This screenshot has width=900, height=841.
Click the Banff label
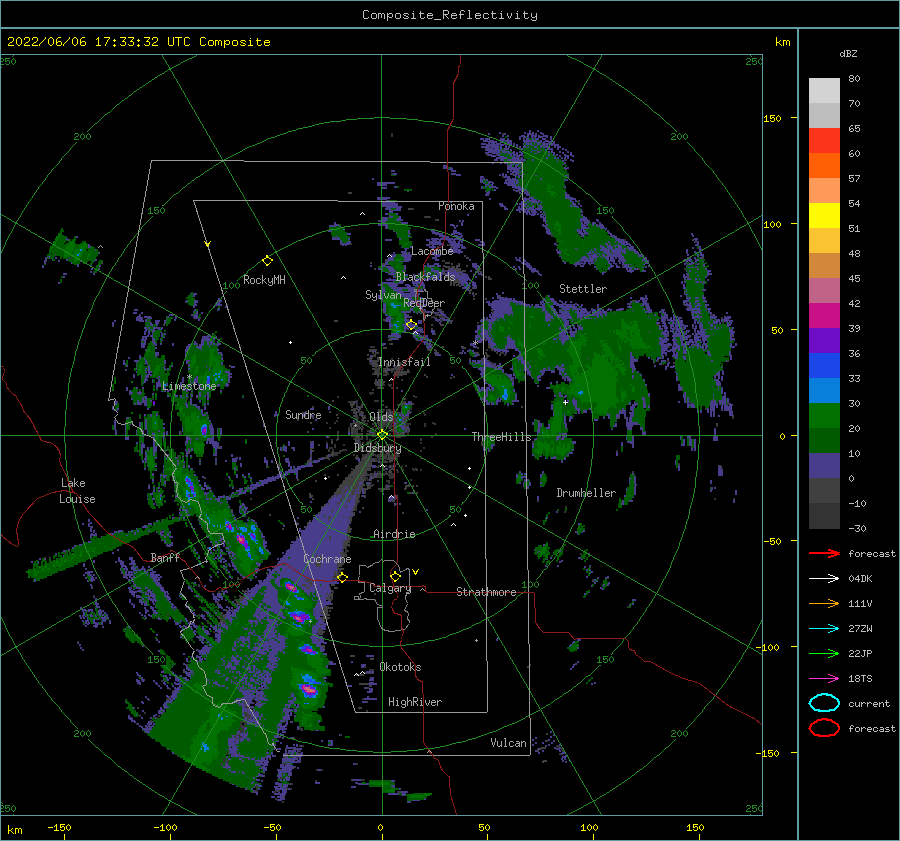[165, 557]
